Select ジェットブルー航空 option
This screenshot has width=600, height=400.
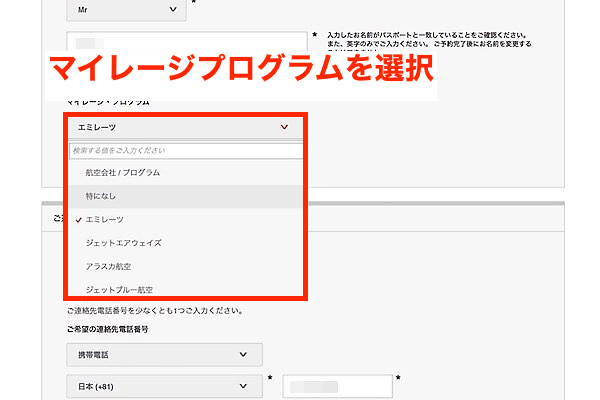click(185, 289)
